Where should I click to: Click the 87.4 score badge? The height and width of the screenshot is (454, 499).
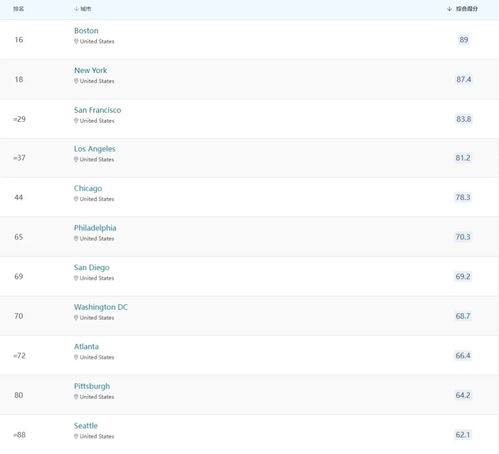coord(463,79)
